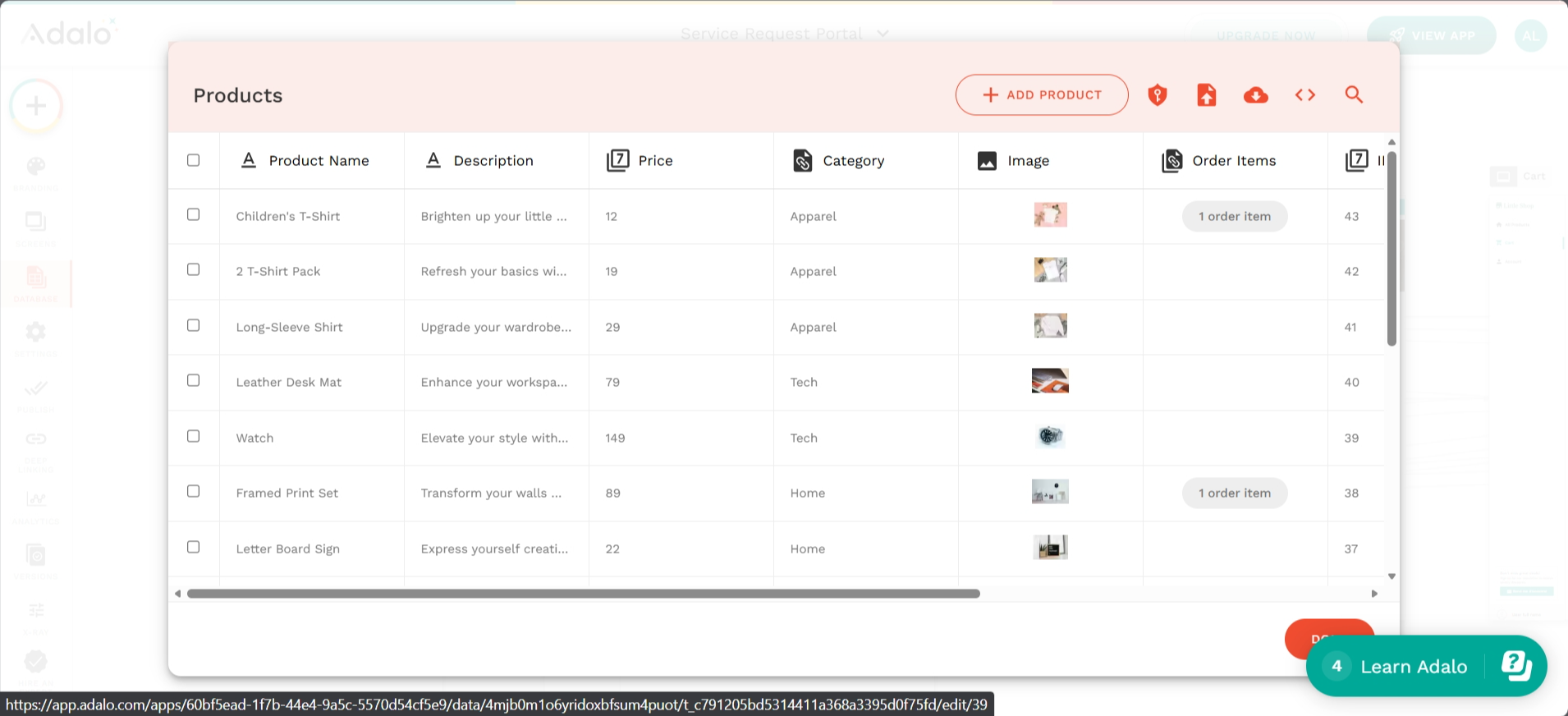Click the horizontal scrollbar left arrow
Image resolution: width=1568 pixels, height=716 pixels.
[x=177, y=594]
